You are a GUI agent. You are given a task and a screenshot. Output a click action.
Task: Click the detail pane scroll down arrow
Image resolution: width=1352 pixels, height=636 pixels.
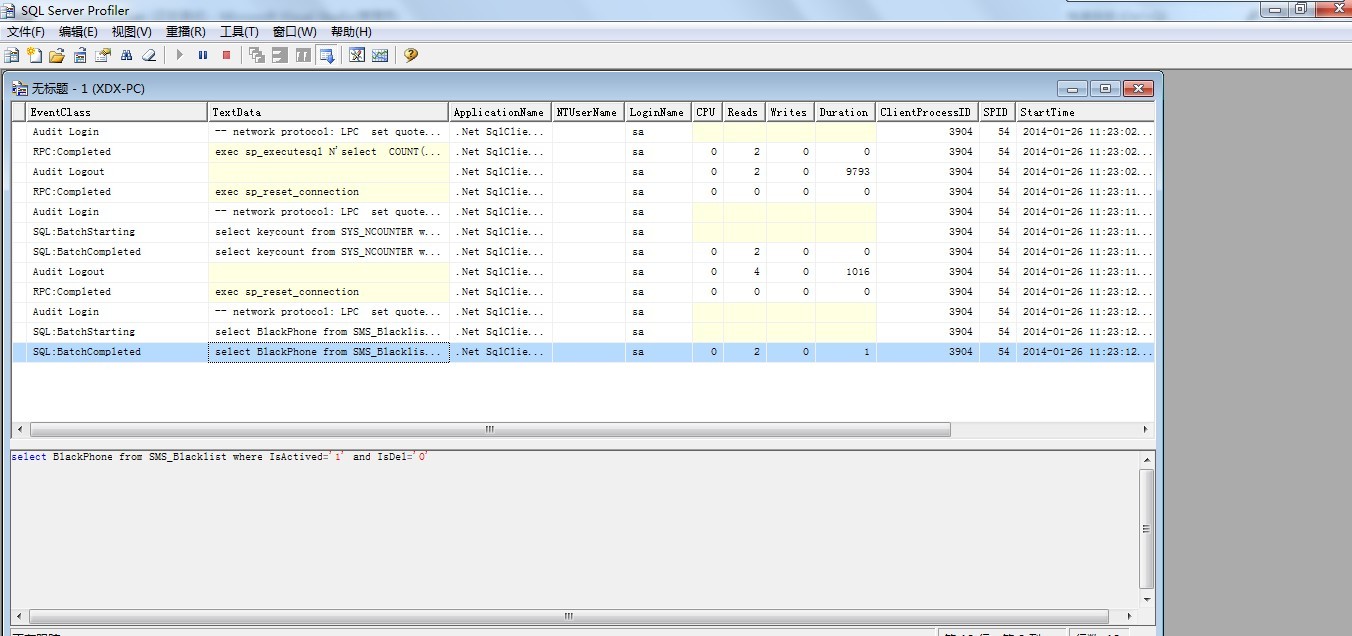click(1146, 600)
